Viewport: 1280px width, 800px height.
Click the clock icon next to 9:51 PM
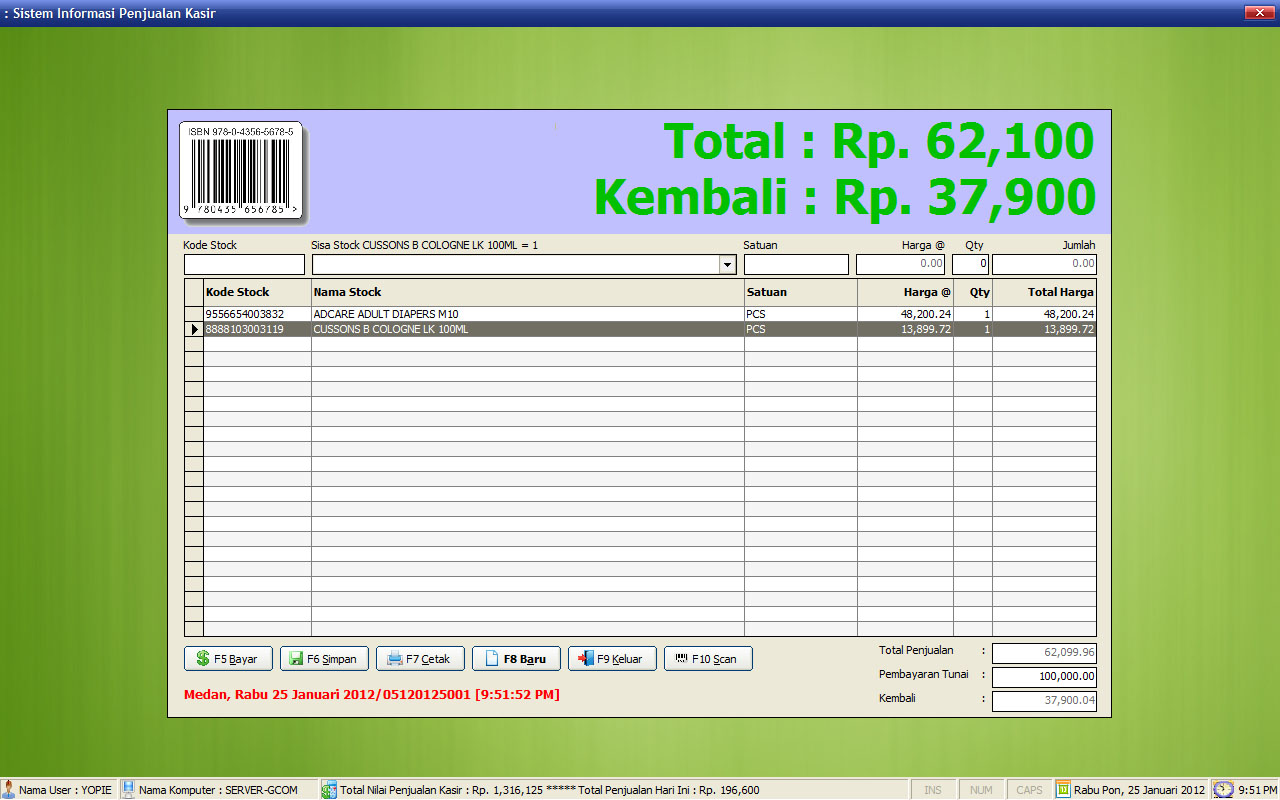(x=1223, y=790)
